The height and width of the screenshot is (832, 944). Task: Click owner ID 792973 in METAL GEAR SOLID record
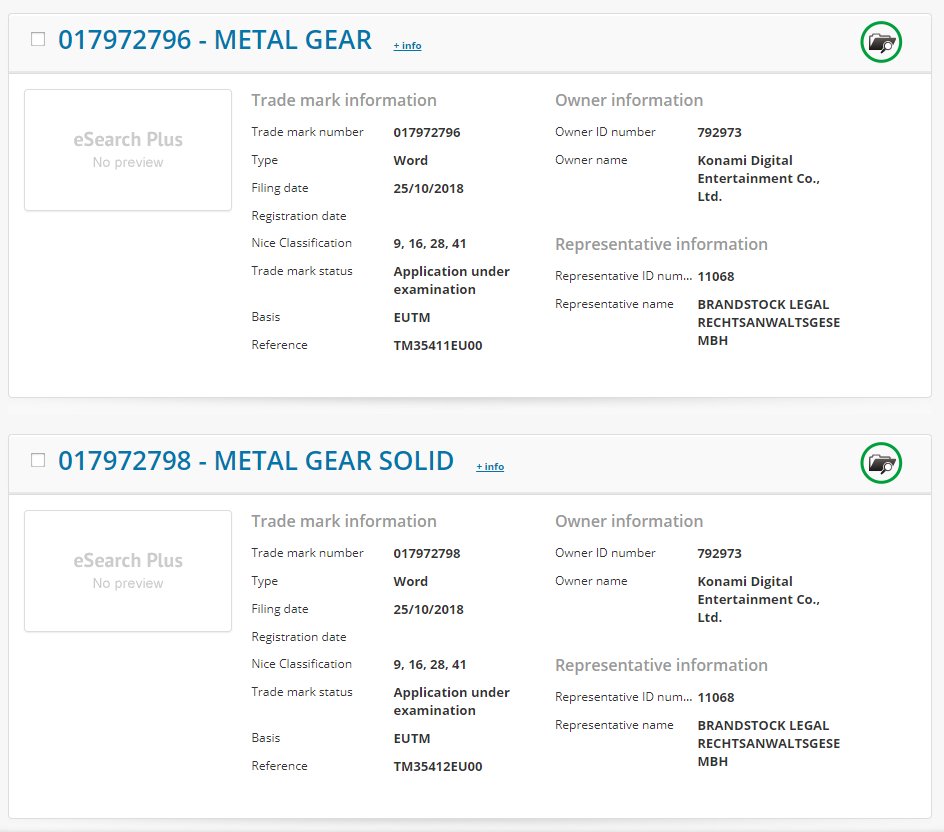tap(719, 553)
